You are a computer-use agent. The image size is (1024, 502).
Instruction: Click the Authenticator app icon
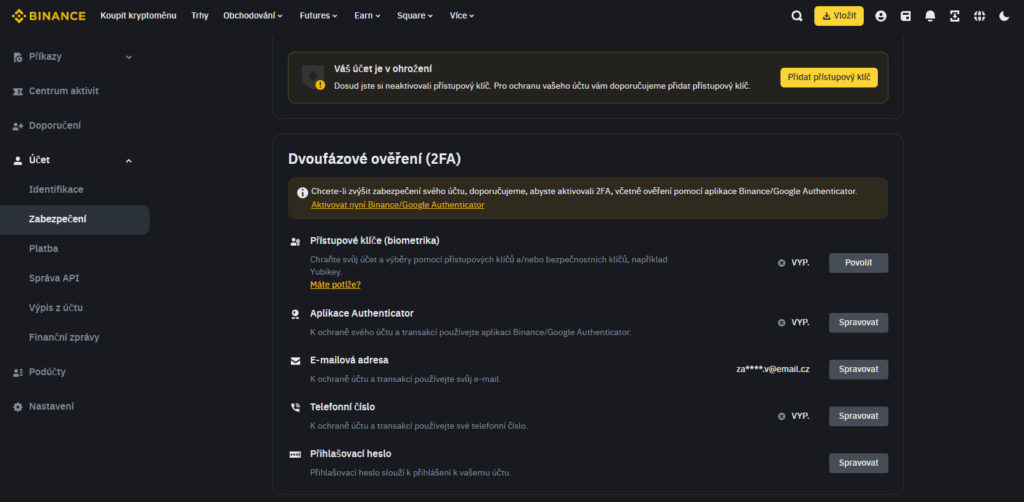tap(295, 315)
